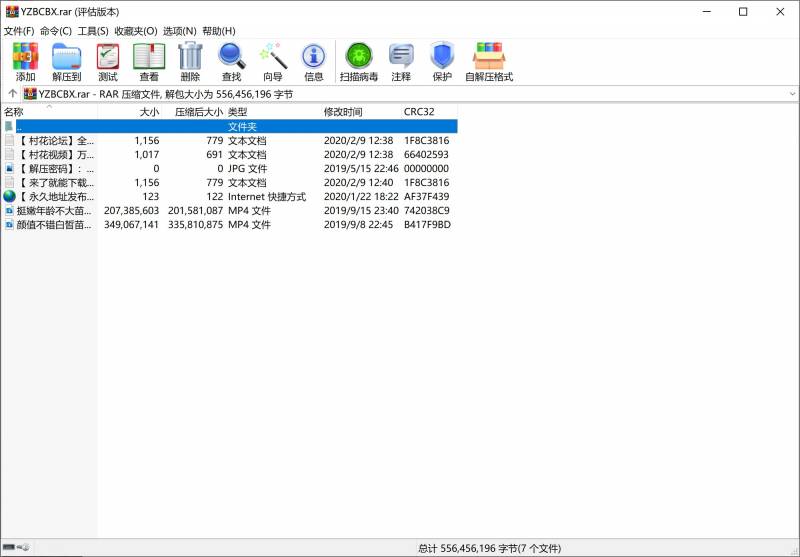Click the CRC32 value AF37F439

pyautogui.click(x=427, y=196)
